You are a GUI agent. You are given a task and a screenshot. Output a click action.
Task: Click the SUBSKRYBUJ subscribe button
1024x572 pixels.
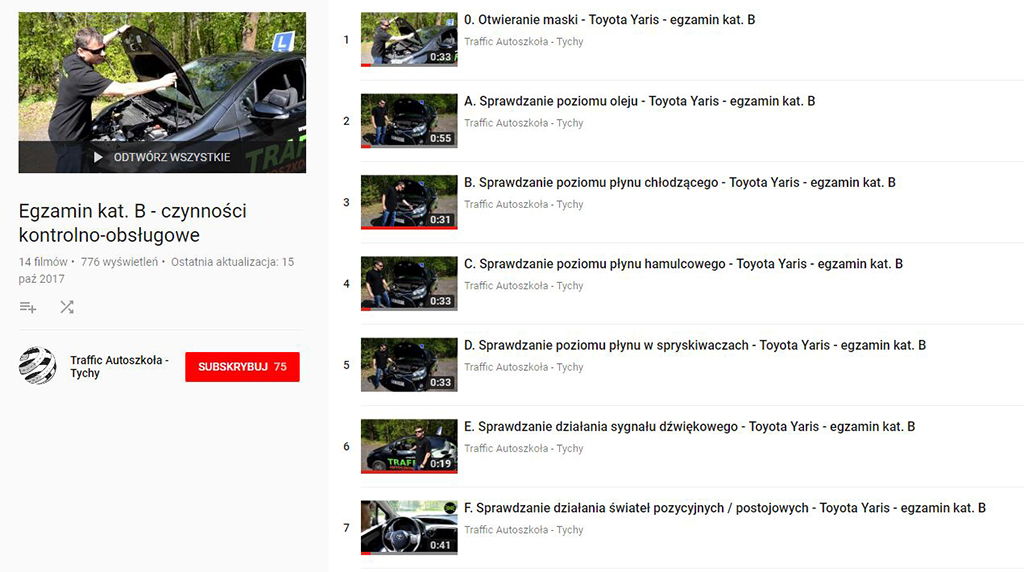(x=242, y=367)
